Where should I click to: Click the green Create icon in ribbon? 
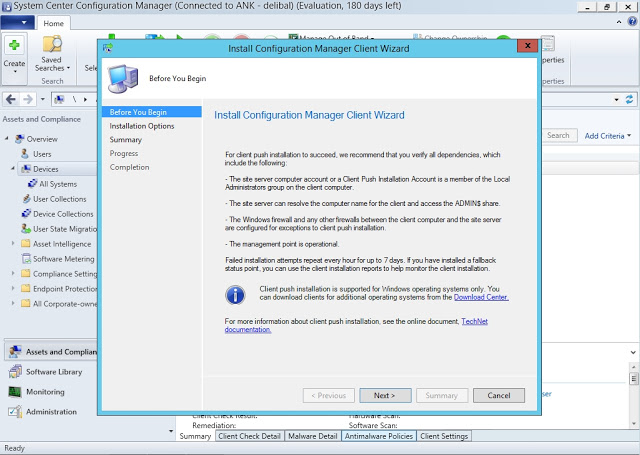14,45
